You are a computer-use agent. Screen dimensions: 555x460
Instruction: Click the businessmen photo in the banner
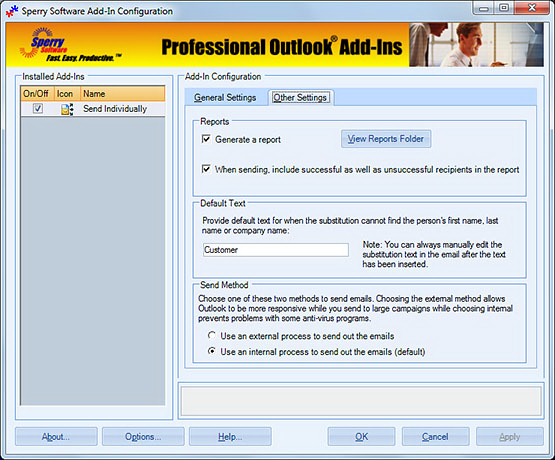476,45
